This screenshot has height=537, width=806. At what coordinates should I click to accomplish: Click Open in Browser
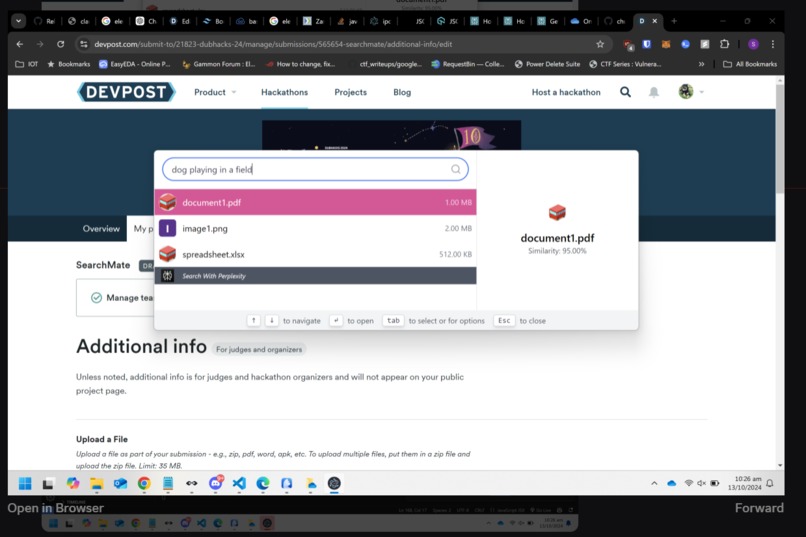click(x=56, y=508)
